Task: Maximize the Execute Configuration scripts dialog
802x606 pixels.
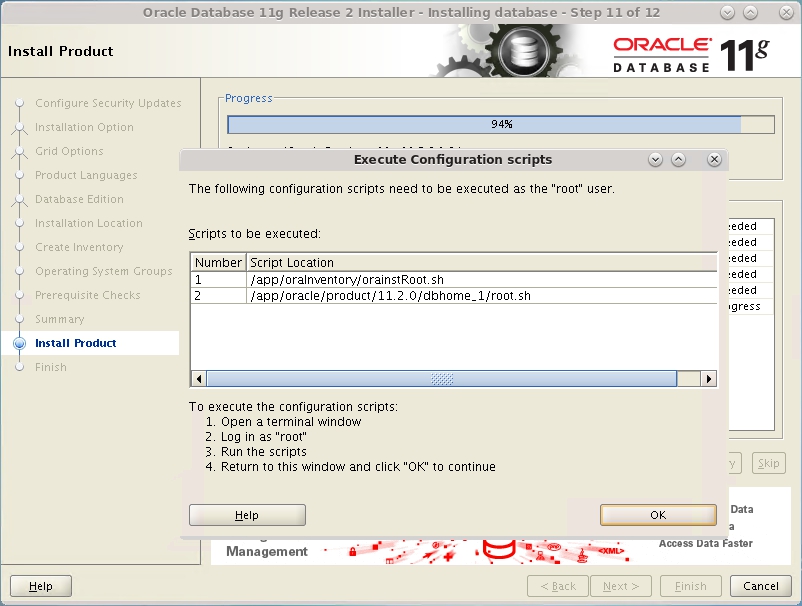Action: click(678, 160)
